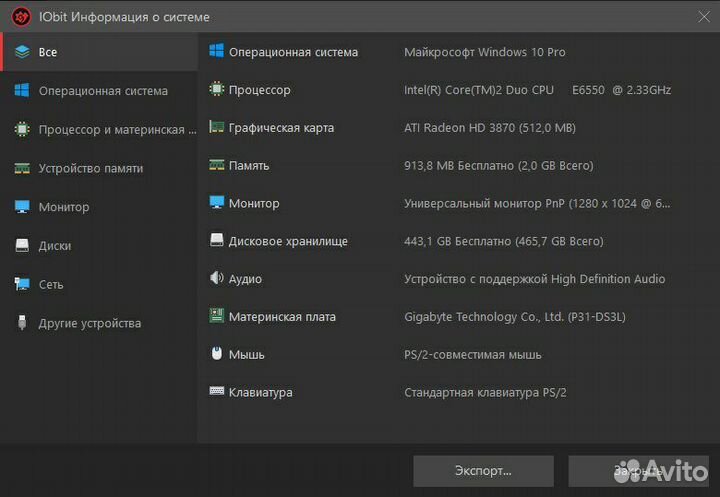Click the IObit logo in title bar

(x=21, y=17)
